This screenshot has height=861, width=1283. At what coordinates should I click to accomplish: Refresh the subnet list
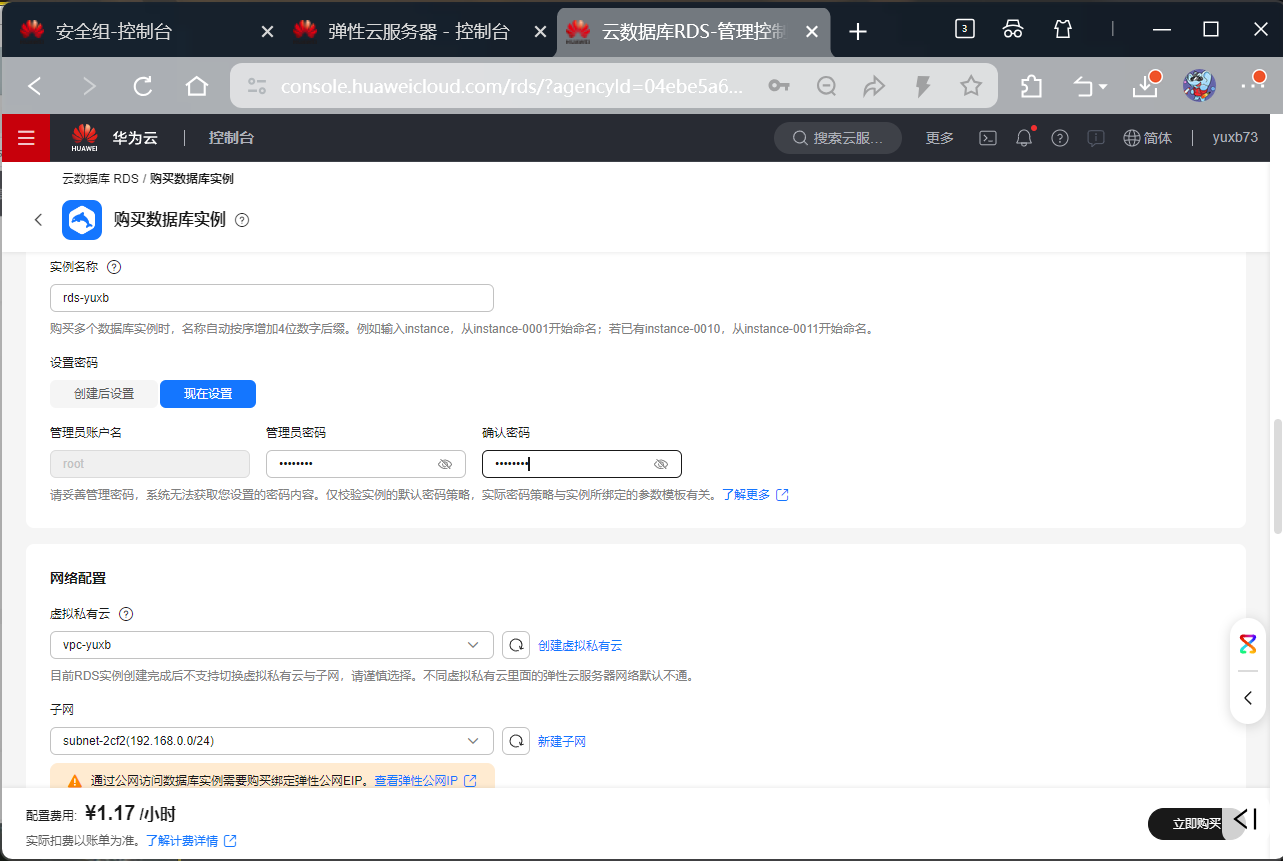click(516, 741)
